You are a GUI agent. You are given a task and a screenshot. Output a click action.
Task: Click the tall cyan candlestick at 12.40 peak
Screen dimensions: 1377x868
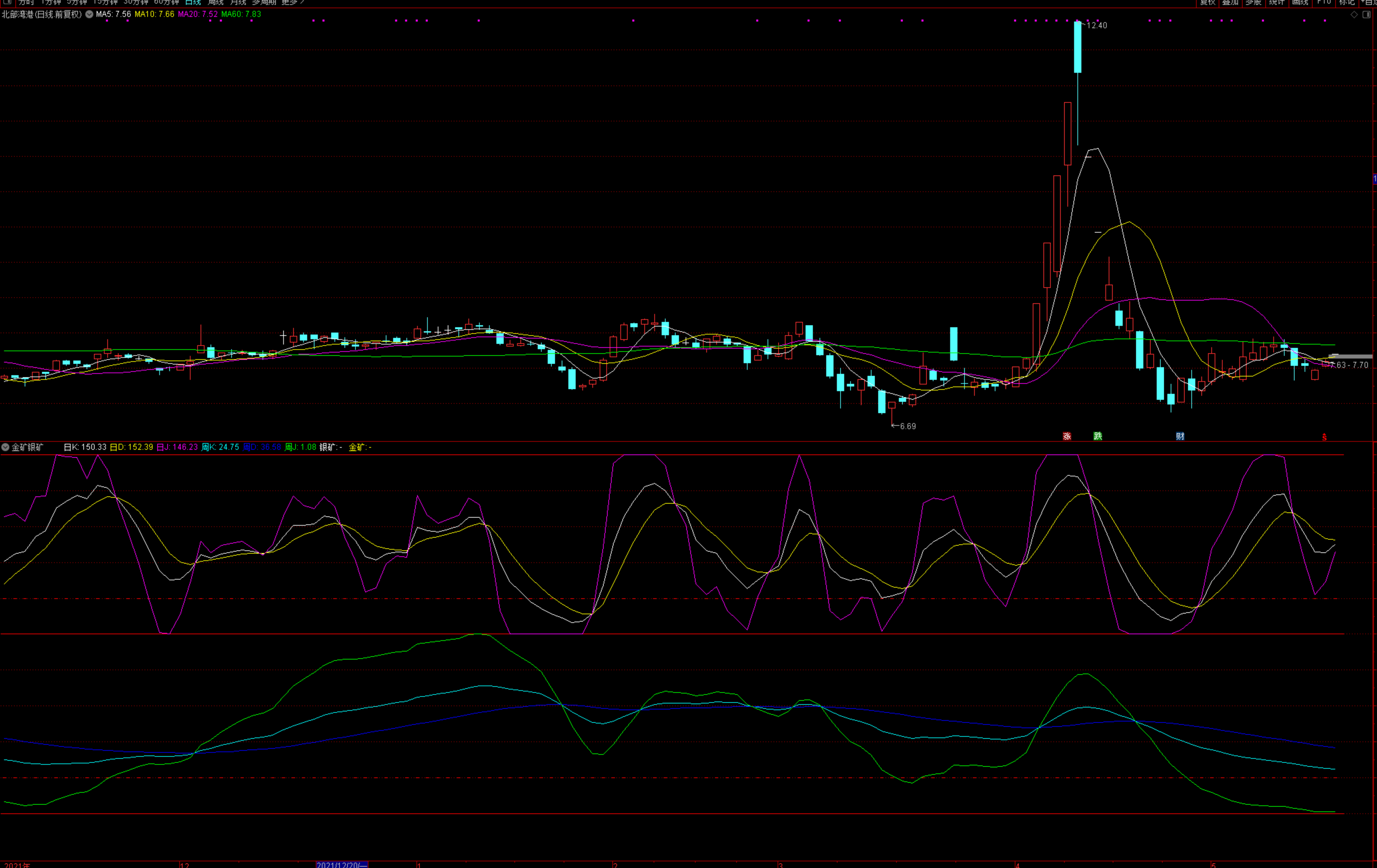(1077, 47)
